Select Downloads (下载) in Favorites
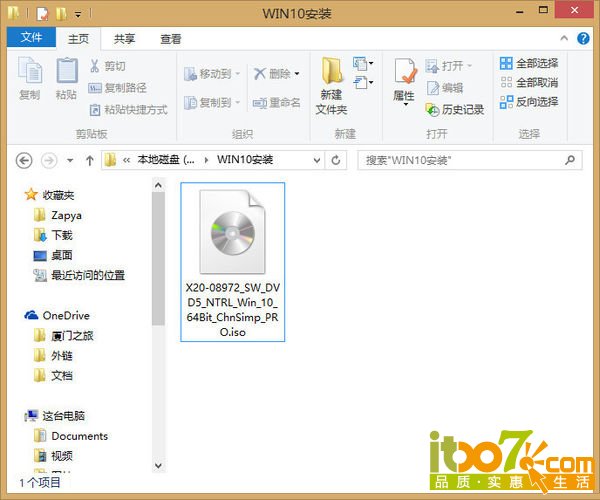The height and width of the screenshot is (500, 600). 53,235
